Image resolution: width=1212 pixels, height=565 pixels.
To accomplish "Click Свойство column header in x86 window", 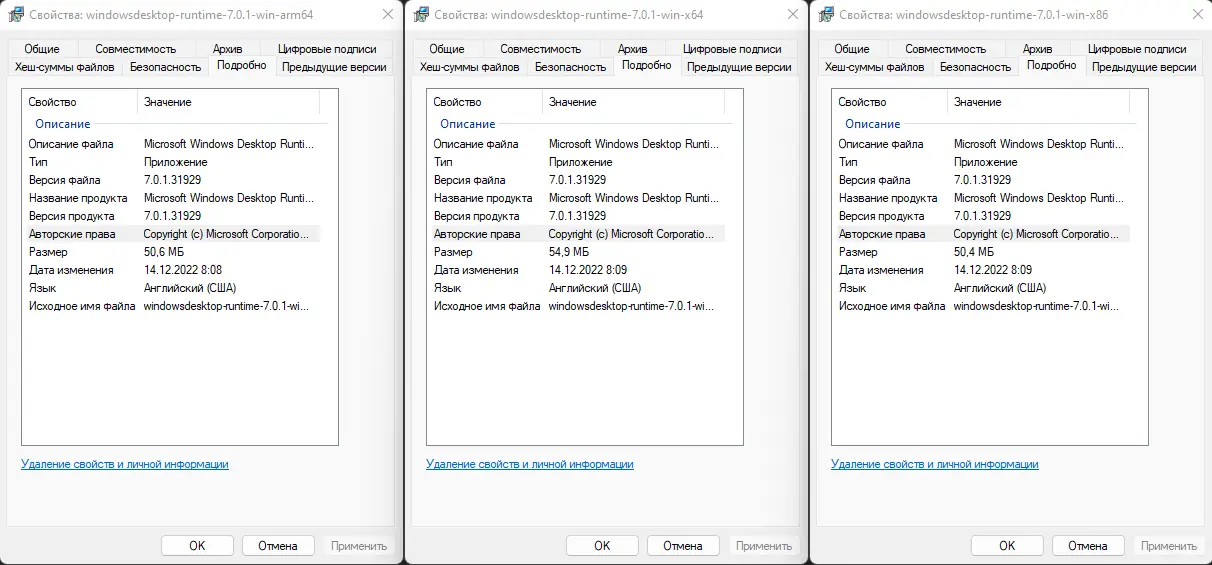I will point(890,102).
